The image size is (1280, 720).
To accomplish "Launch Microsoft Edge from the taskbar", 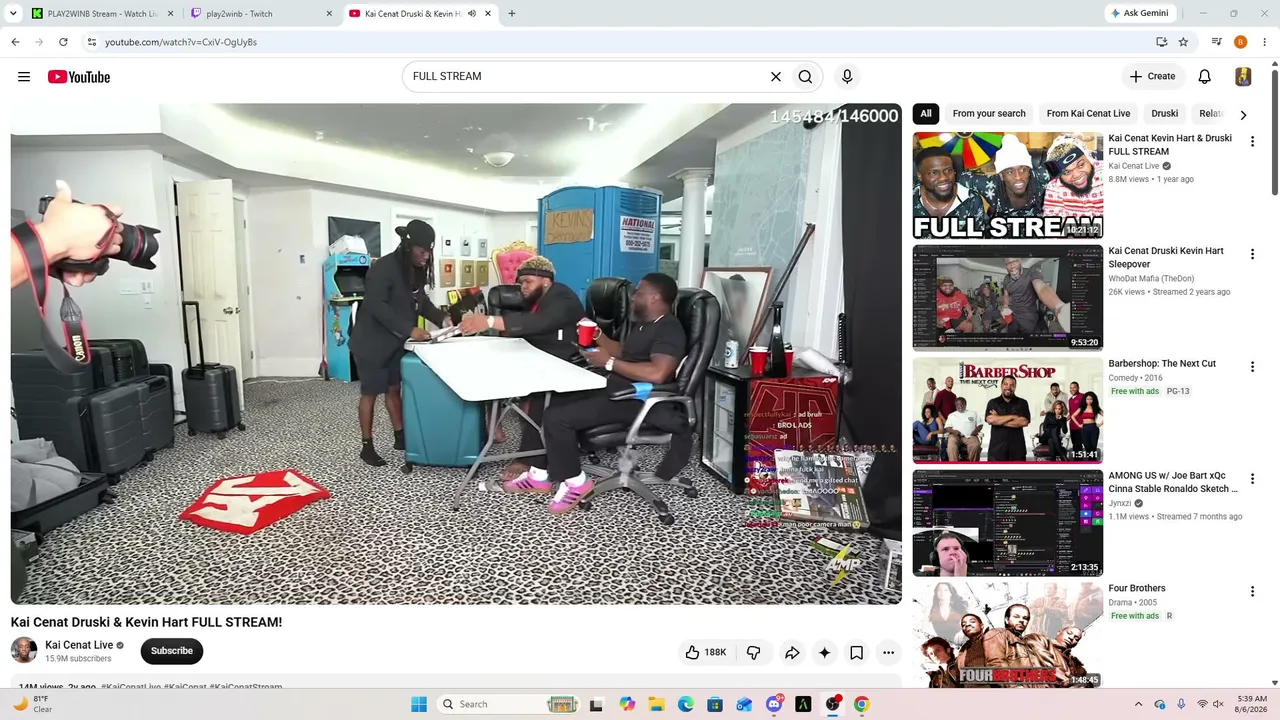I will point(685,704).
